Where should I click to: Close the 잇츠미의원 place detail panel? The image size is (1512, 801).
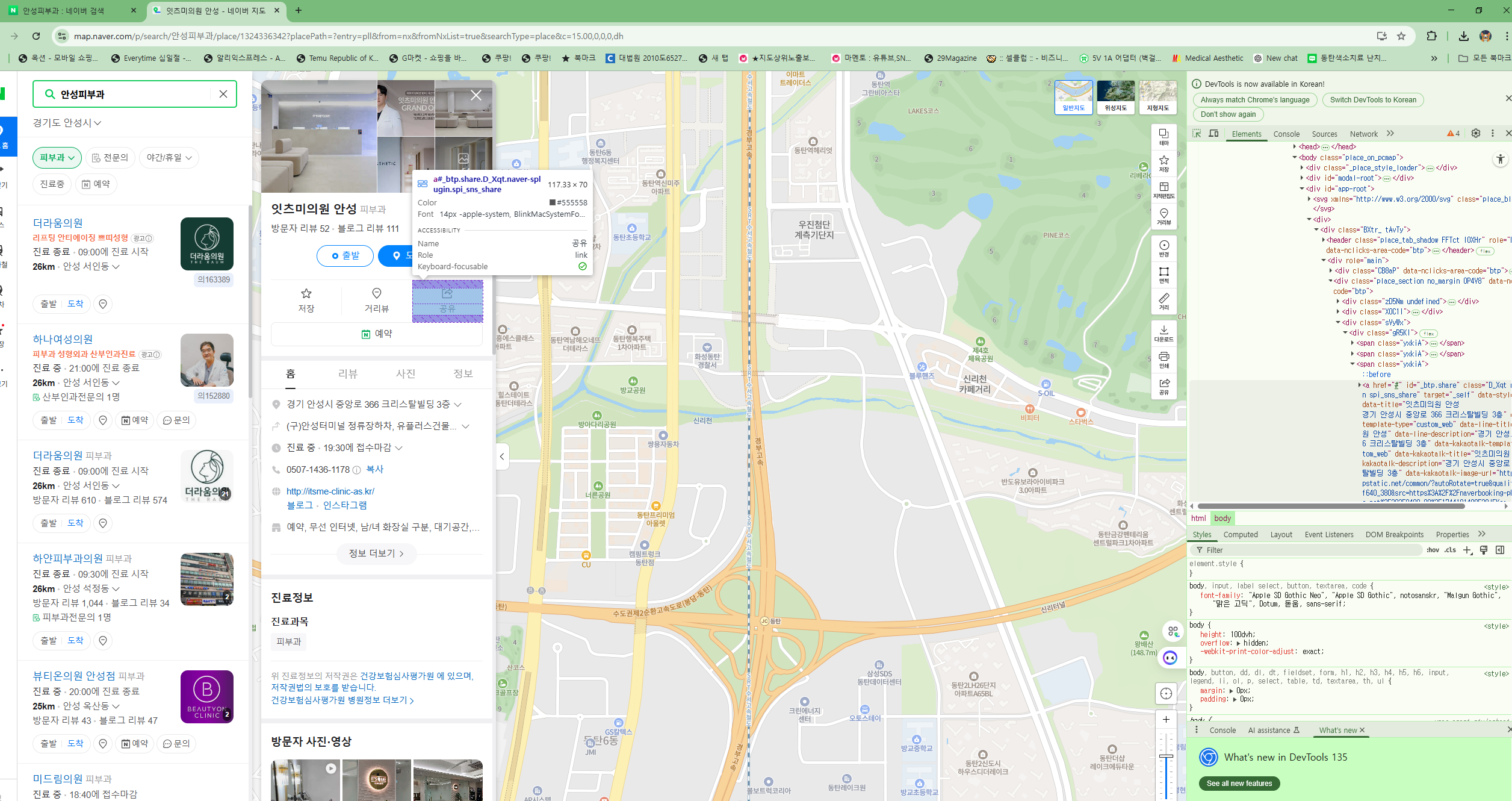pos(476,95)
